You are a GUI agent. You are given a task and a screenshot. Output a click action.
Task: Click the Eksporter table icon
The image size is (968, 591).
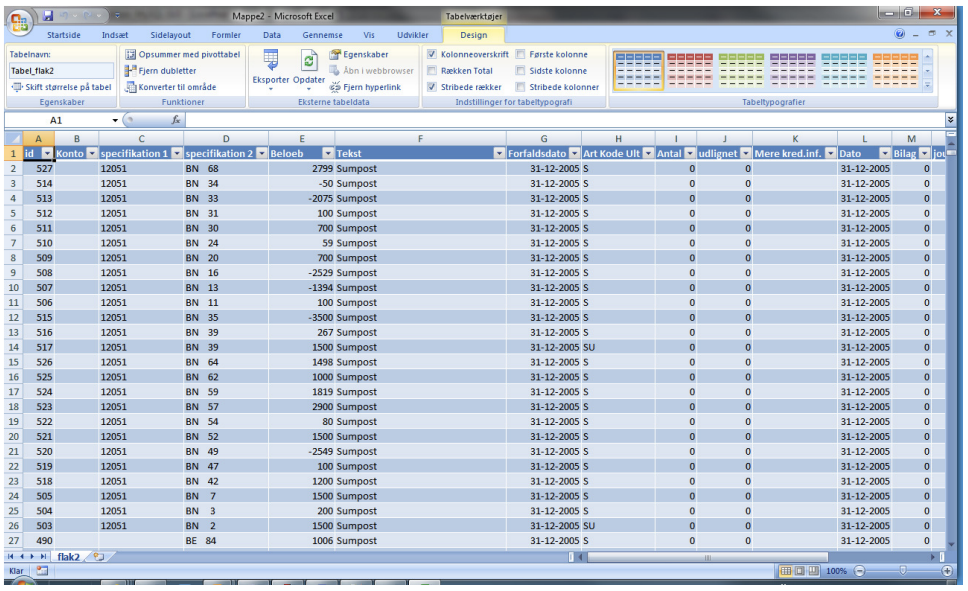point(270,62)
